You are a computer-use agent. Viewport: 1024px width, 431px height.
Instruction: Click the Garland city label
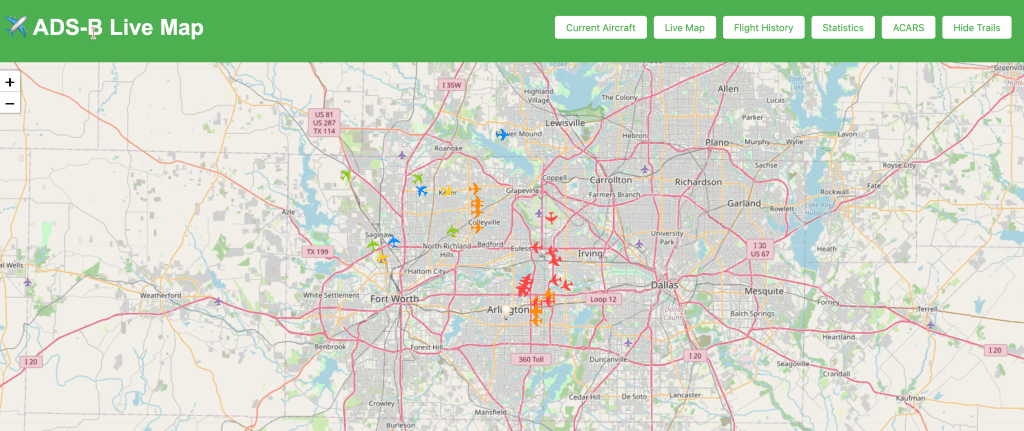tap(745, 203)
